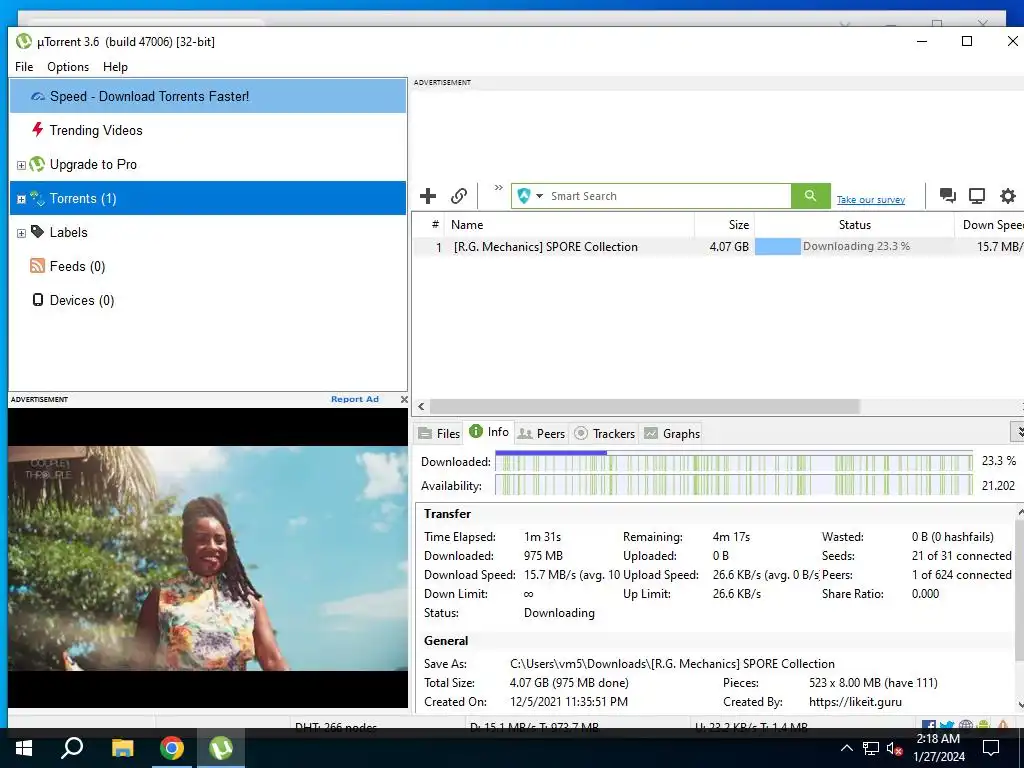Open the File menu
This screenshot has height=768, width=1024.
[24, 67]
